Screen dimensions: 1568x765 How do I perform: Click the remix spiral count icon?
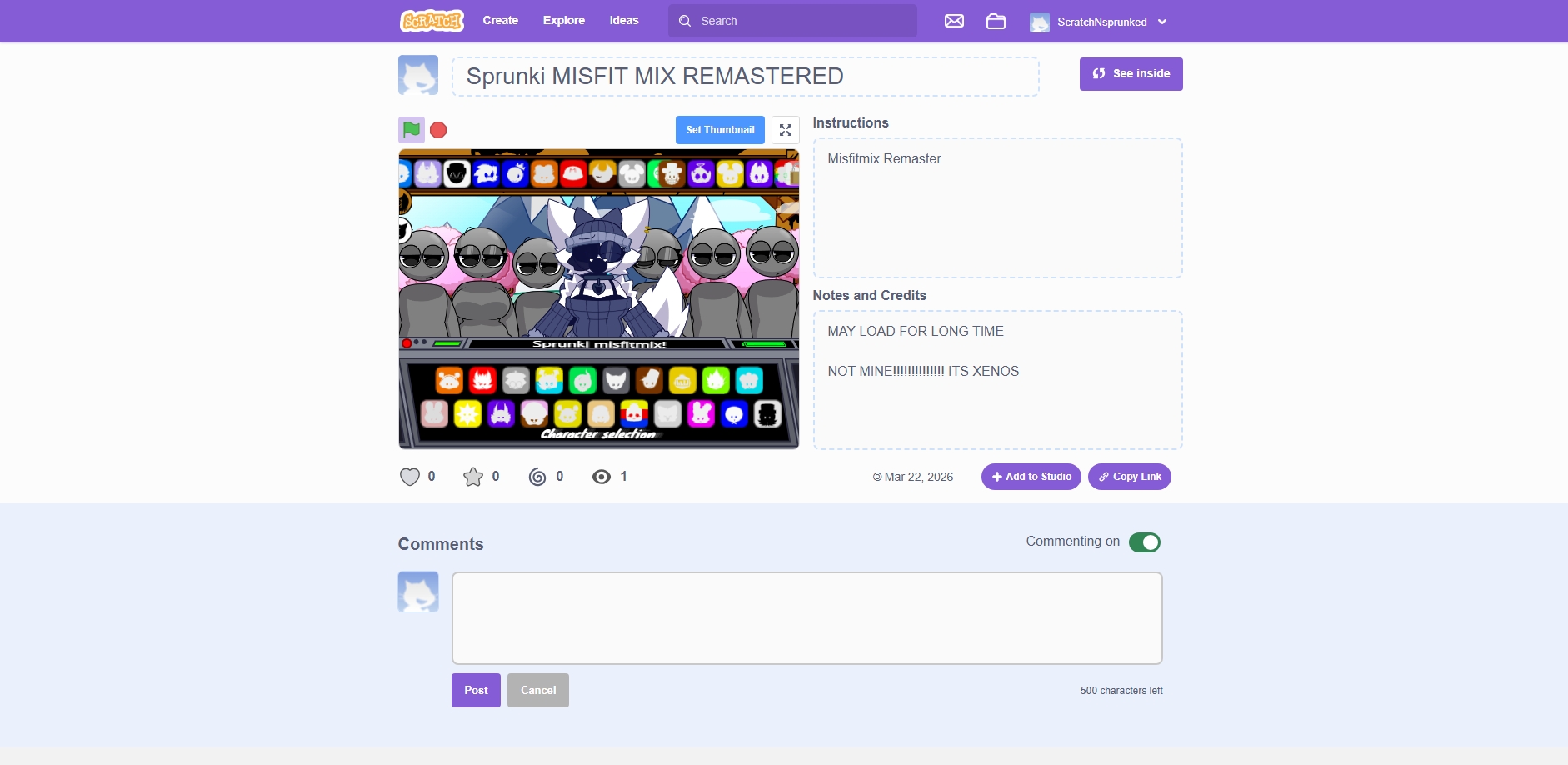[x=537, y=477]
